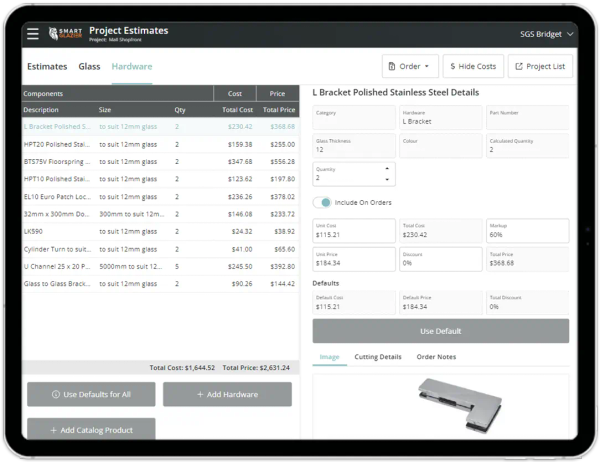Screen dimensions: 600x462
Task: Edit the Unit Cost field
Action: [354, 231]
